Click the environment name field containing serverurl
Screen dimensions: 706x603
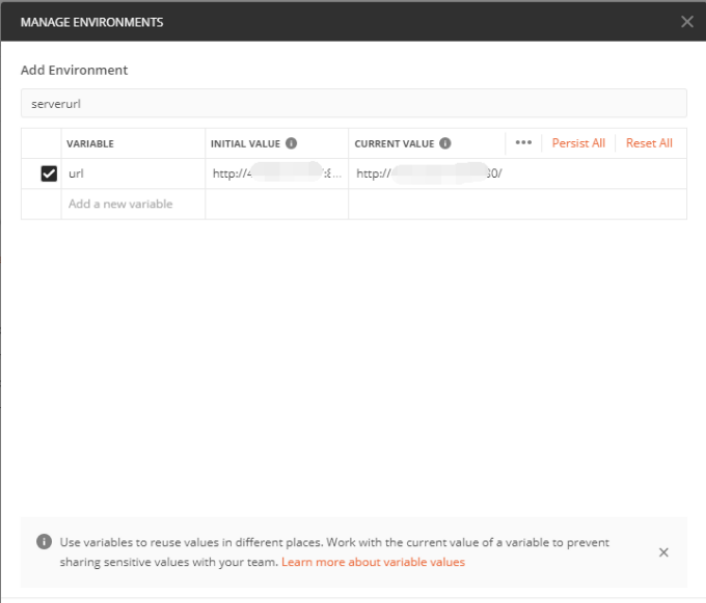point(353,104)
